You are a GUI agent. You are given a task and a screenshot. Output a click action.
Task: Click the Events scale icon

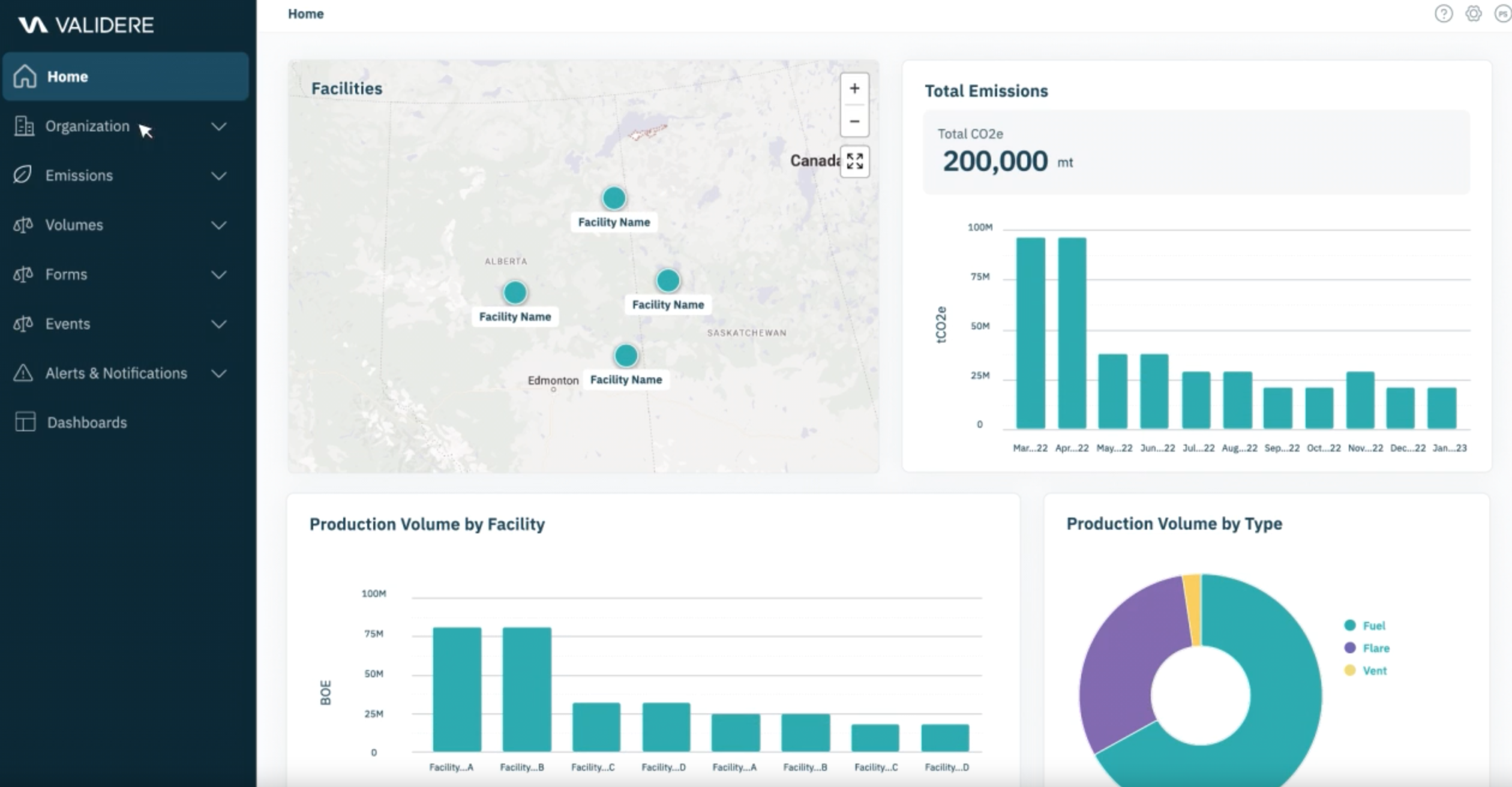(23, 324)
